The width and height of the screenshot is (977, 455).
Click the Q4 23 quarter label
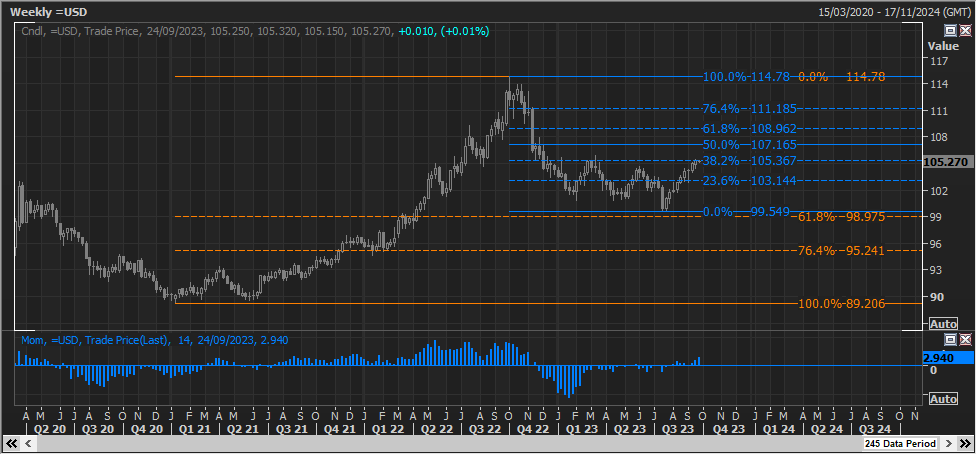pos(728,429)
